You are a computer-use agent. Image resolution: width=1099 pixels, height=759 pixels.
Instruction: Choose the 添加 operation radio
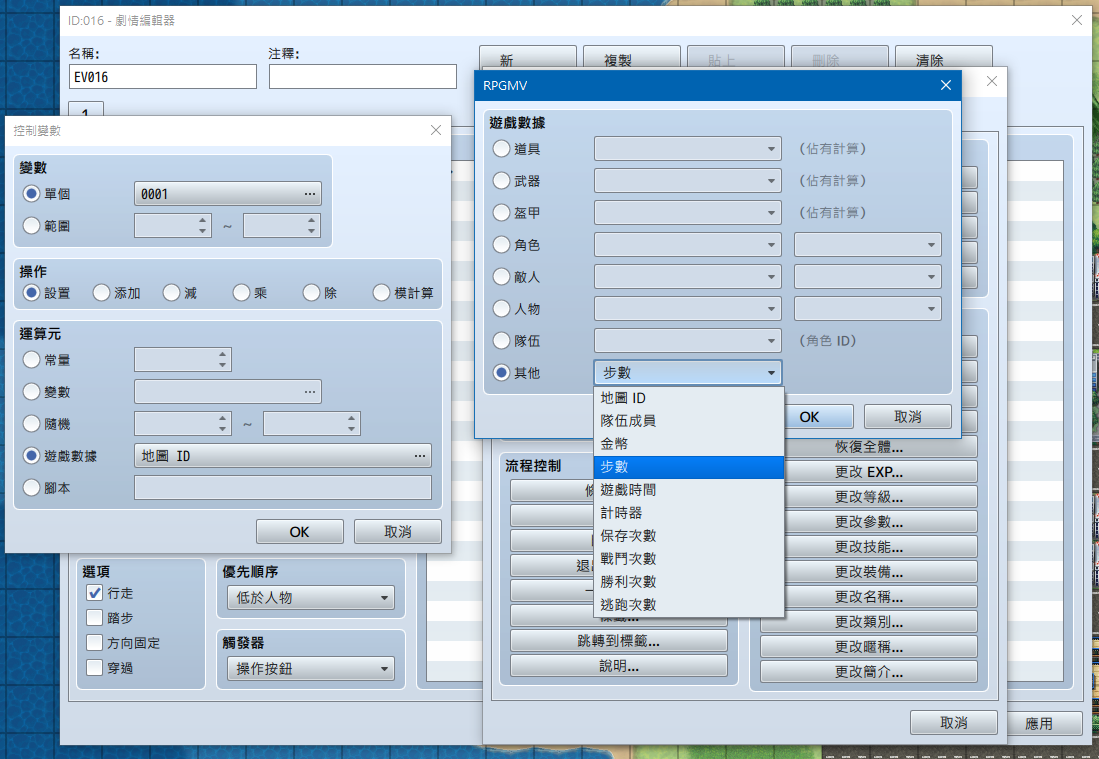coord(102,293)
